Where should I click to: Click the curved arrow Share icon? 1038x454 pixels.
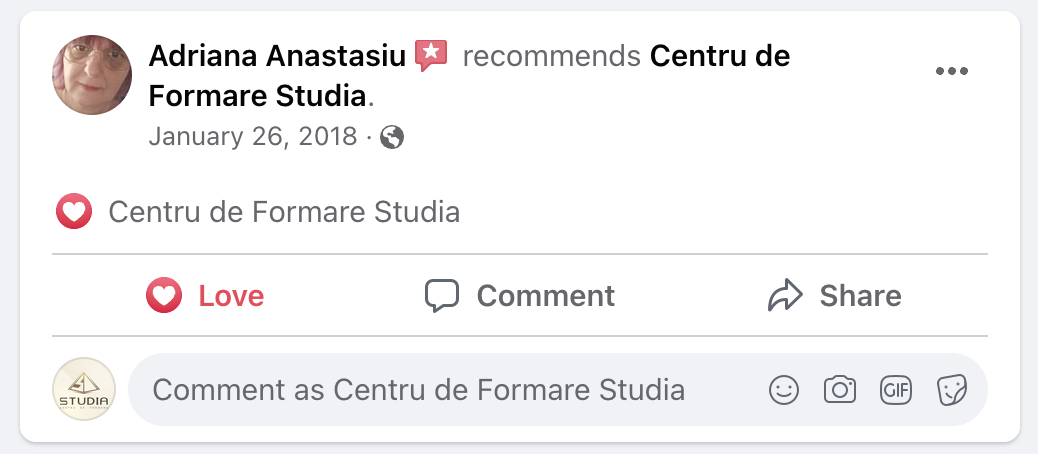(785, 296)
